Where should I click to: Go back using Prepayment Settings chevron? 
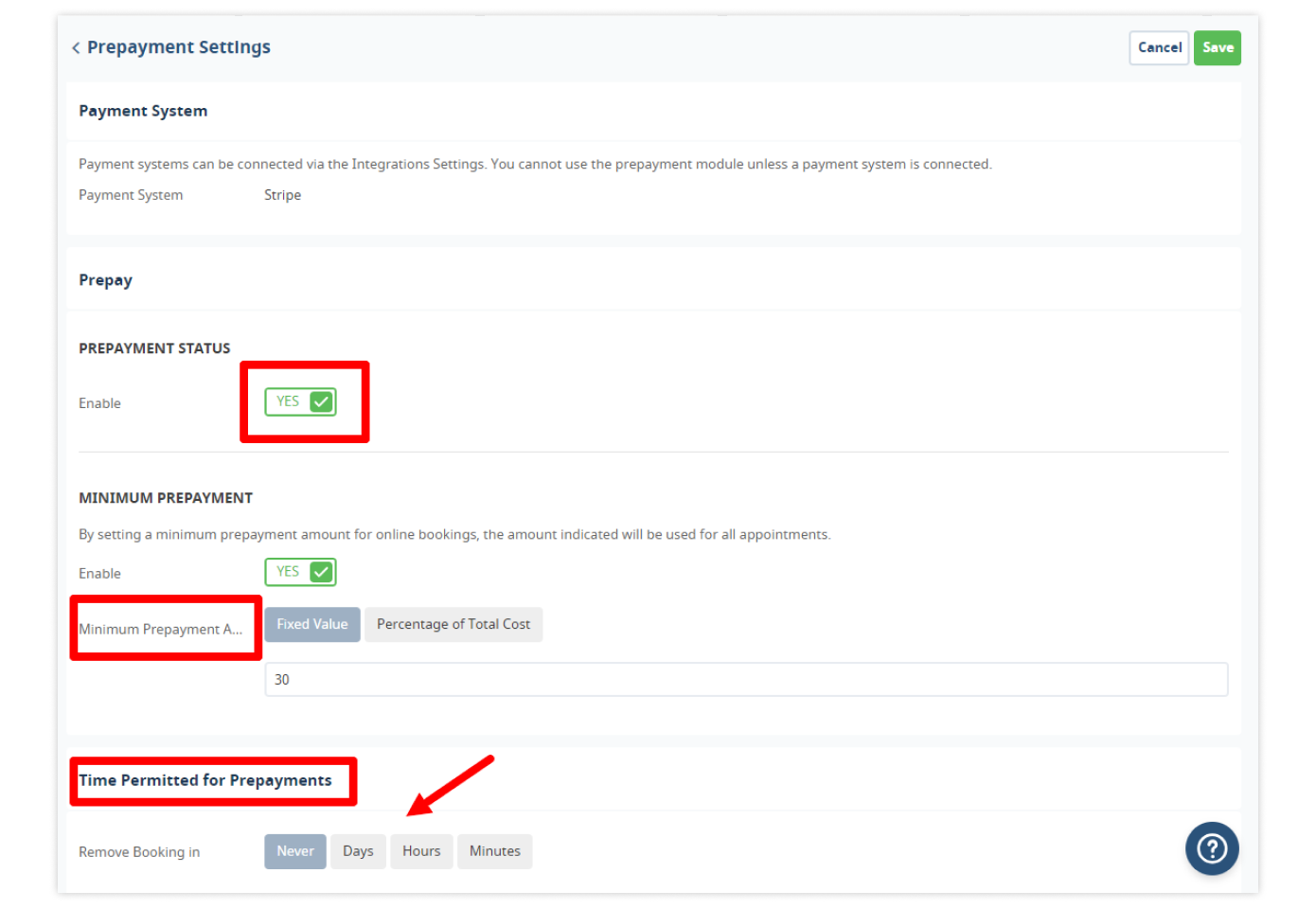(76, 48)
